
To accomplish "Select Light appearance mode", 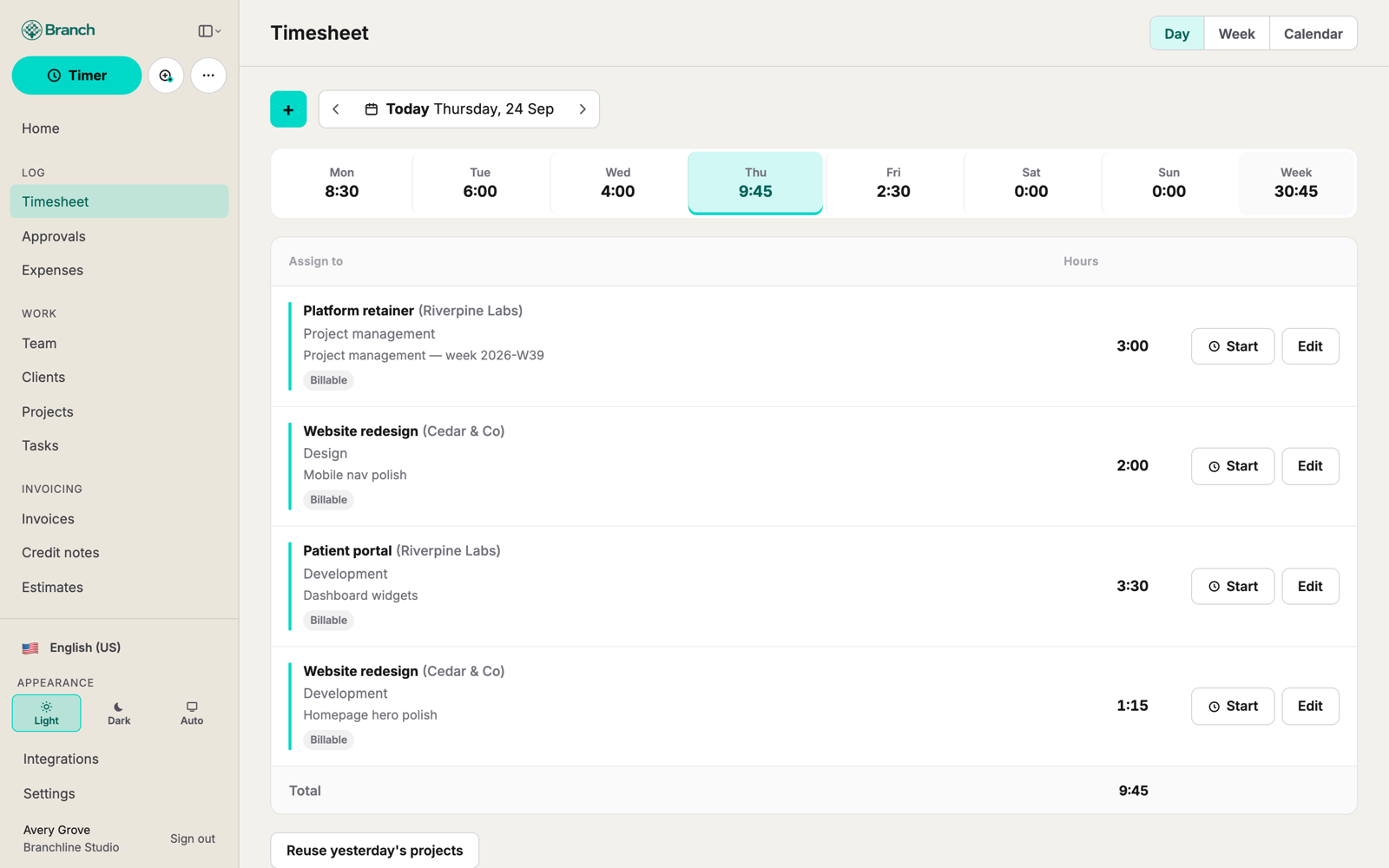I will pyautogui.click(x=47, y=713).
